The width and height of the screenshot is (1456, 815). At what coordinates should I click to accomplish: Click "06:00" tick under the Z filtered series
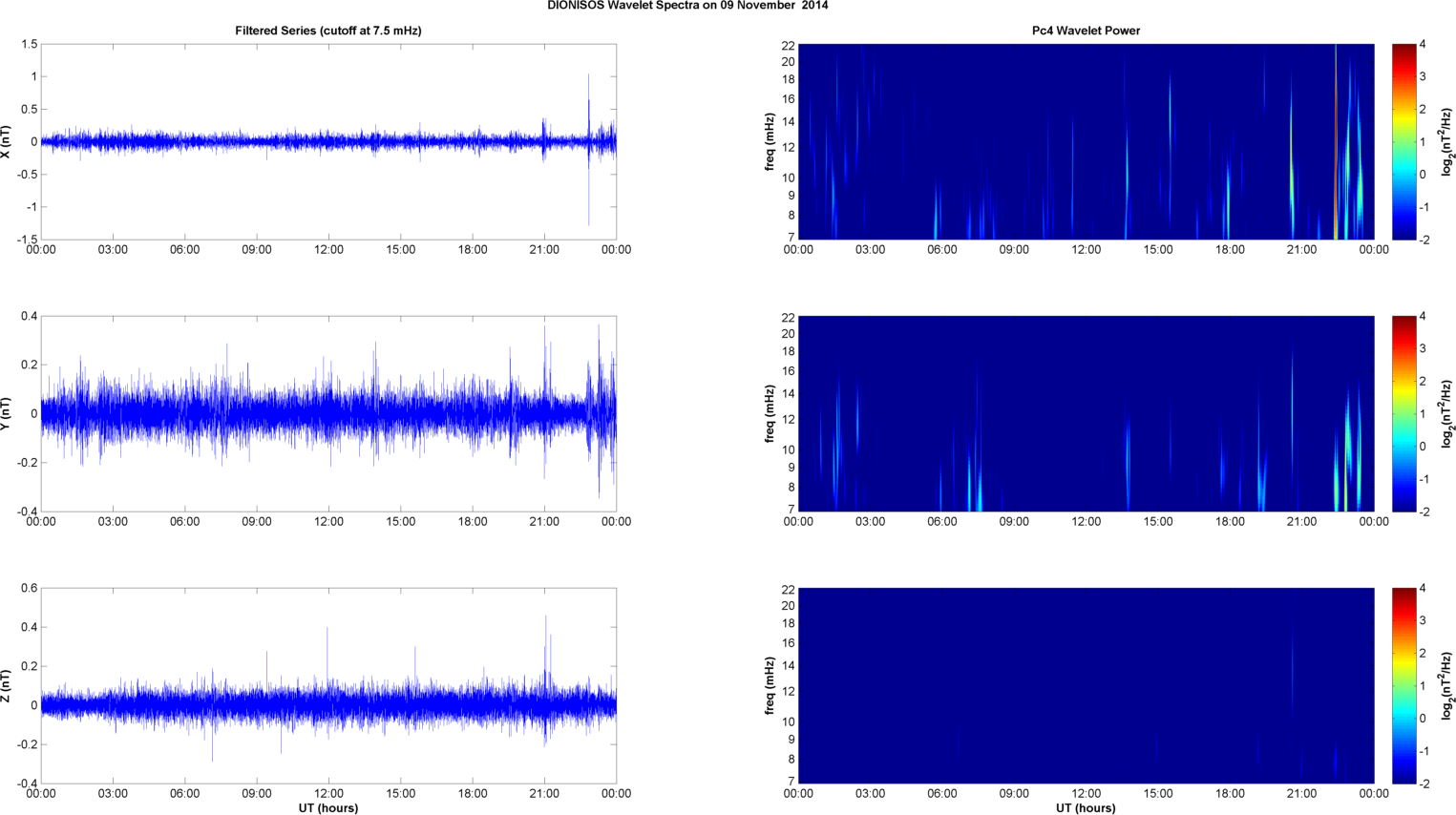184,794
